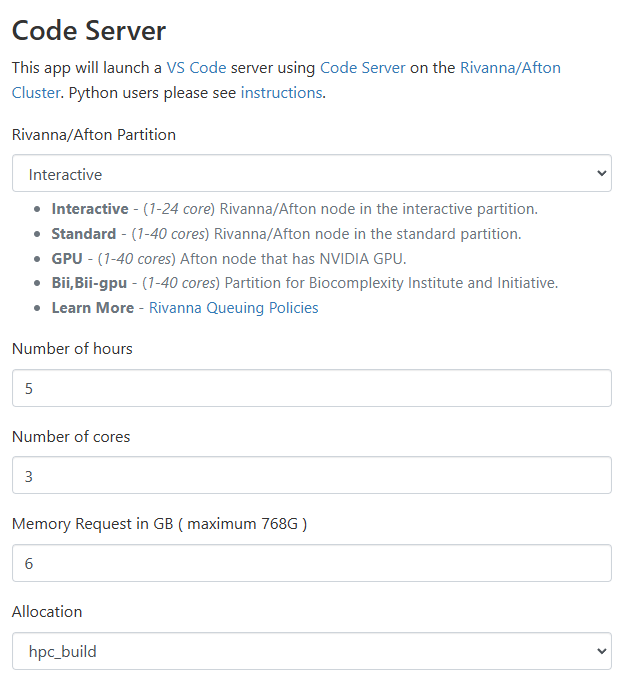Click the bold Interactive partition bullet
Screen dimensions: 627x686
click(90, 209)
